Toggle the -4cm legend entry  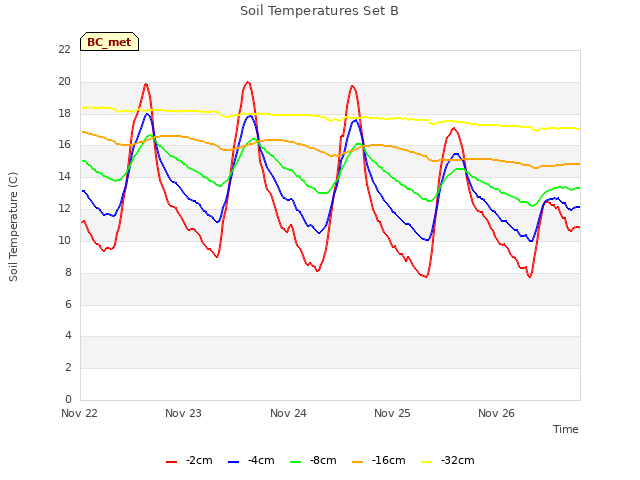(251, 460)
